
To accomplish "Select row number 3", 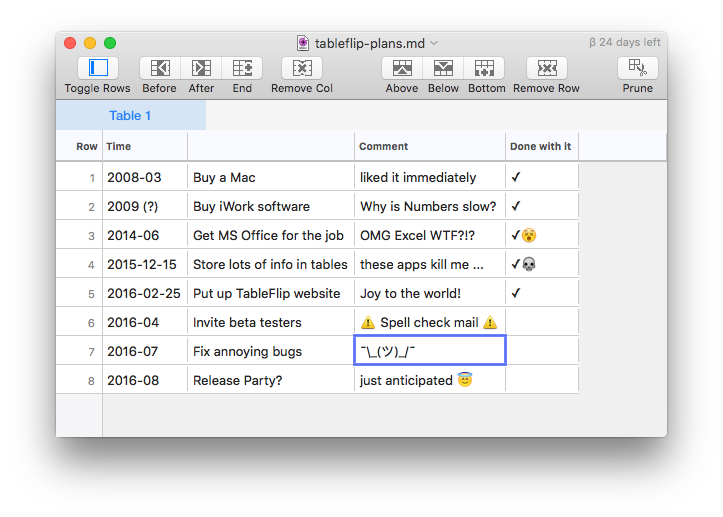I will (79, 236).
